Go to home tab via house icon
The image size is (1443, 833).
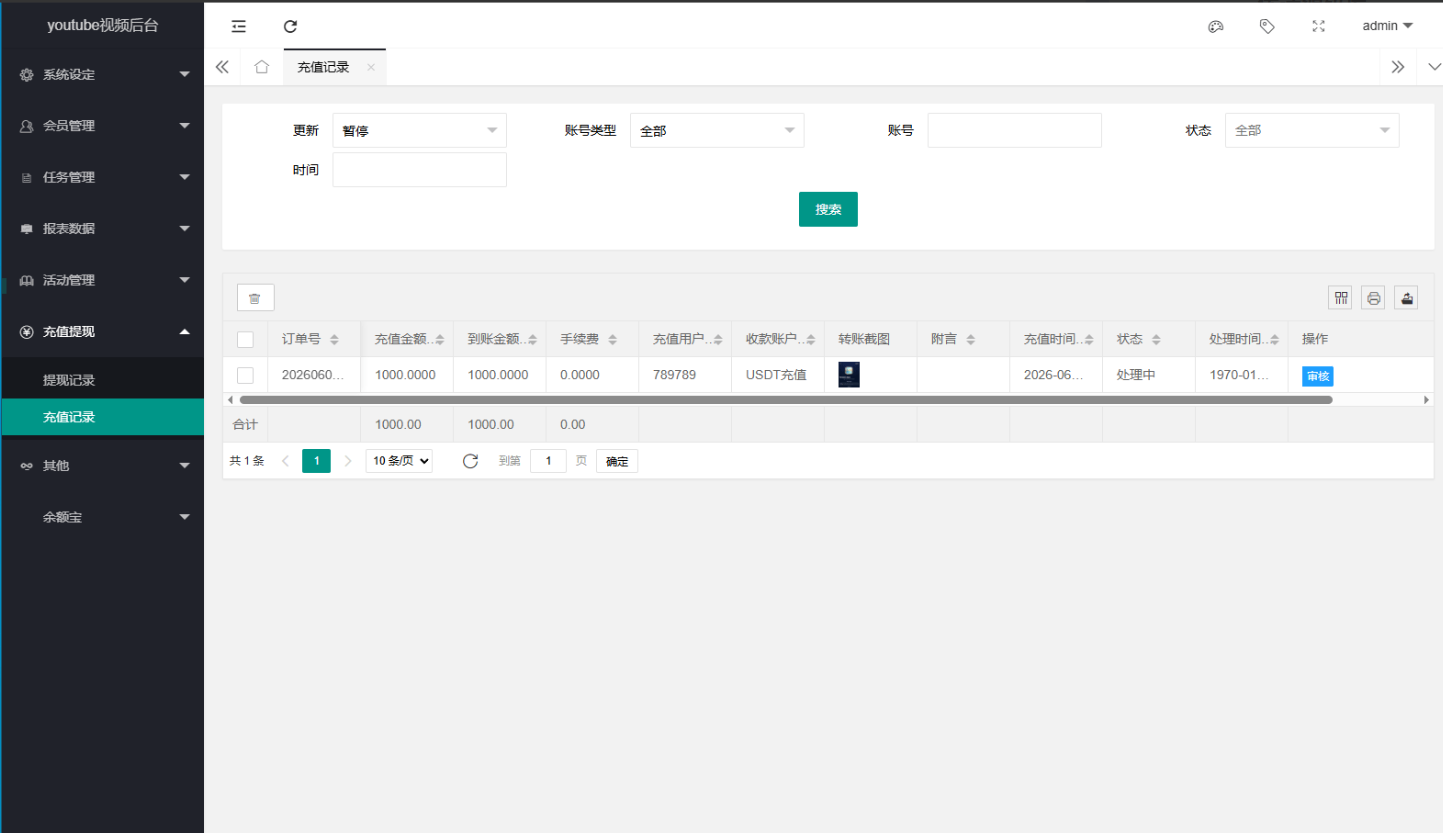(262, 67)
